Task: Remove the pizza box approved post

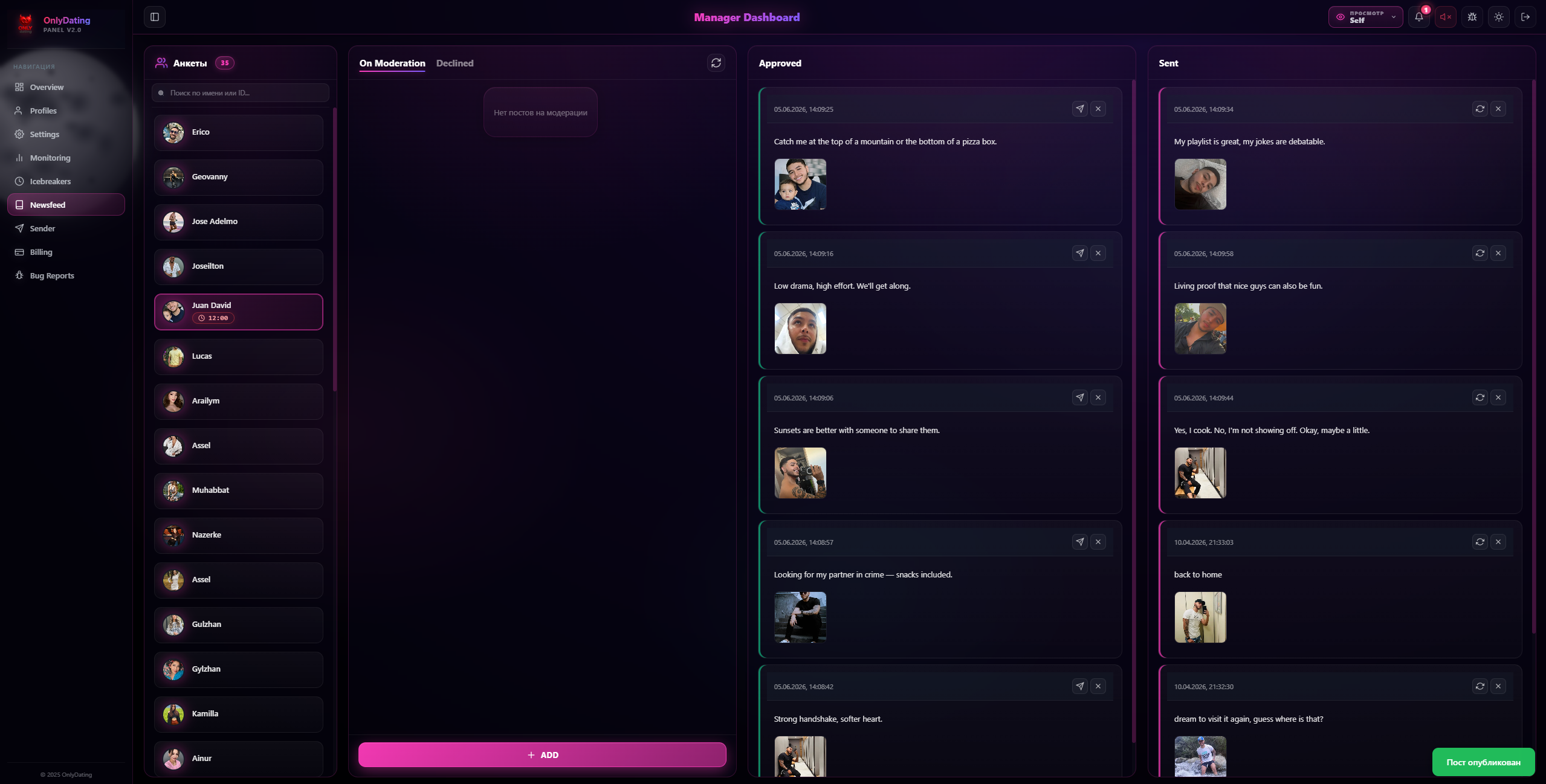Action: (1098, 109)
